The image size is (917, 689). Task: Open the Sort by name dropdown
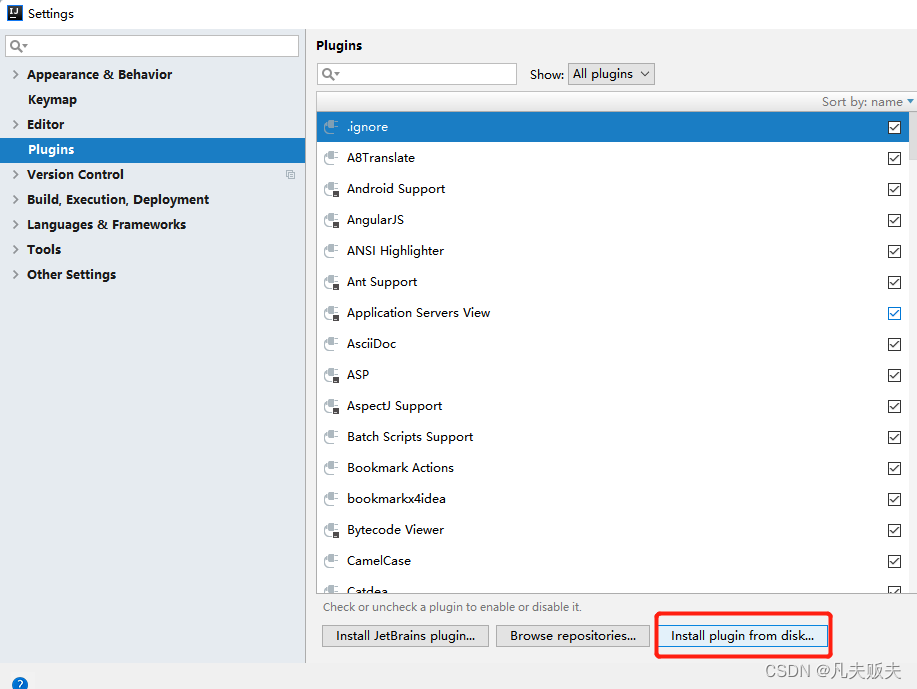tap(867, 102)
